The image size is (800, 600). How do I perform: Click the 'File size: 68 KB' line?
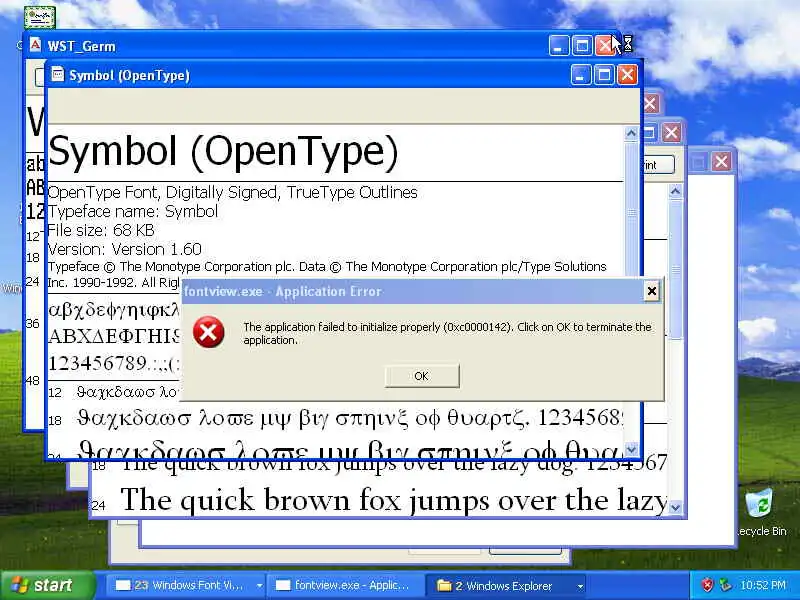[101, 230]
